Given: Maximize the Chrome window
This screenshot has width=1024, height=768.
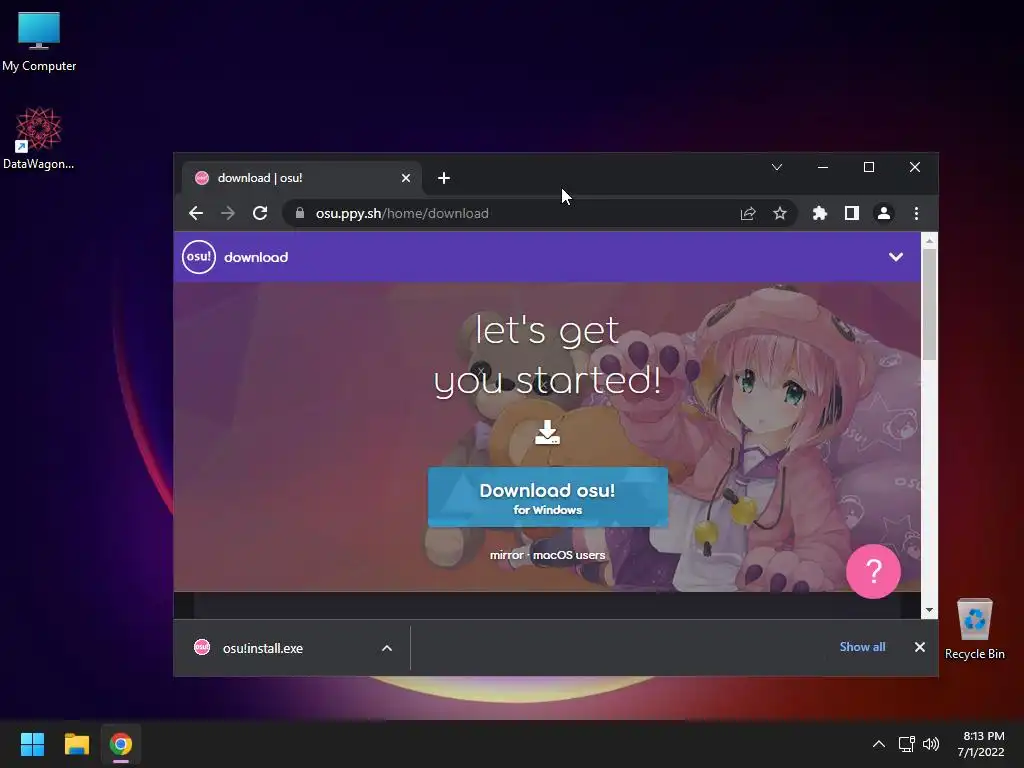Looking at the screenshot, I should tap(869, 167).
